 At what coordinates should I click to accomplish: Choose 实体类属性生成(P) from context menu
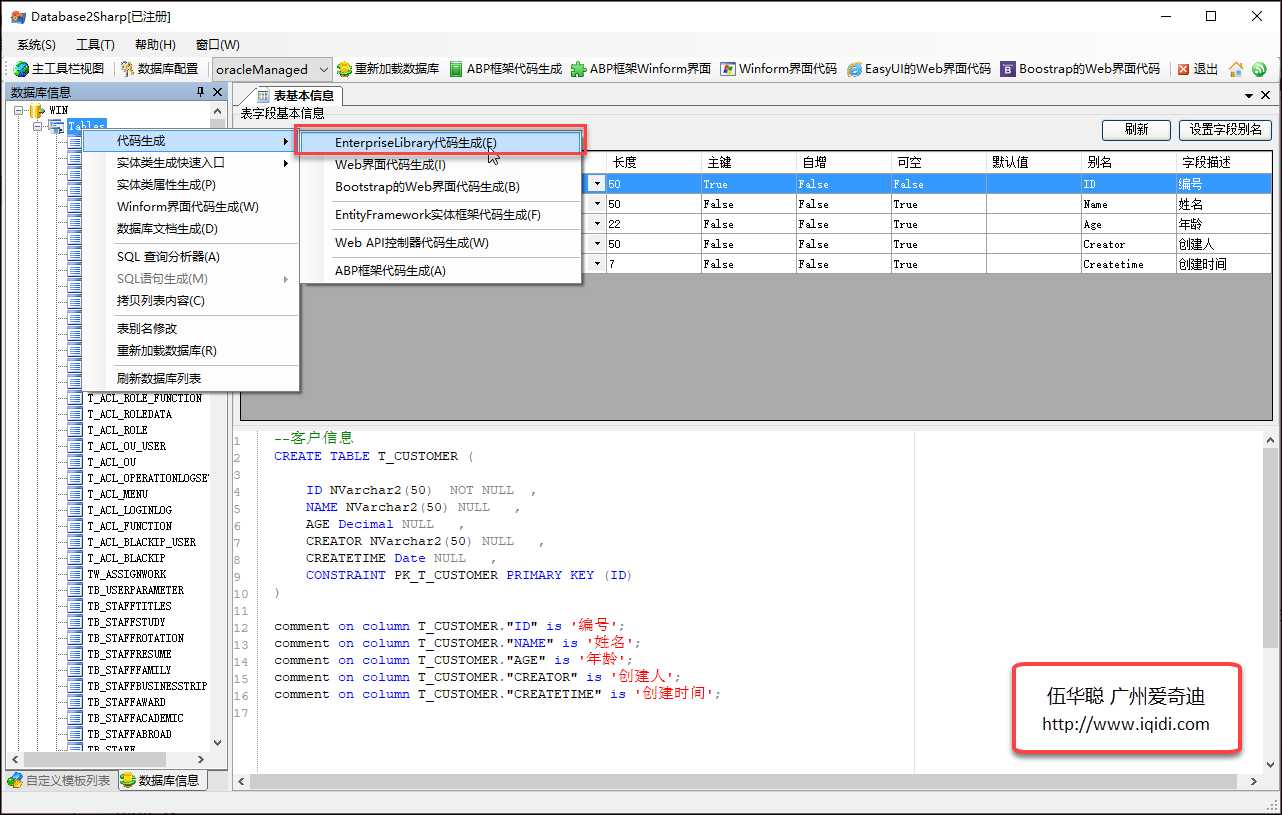click(191, 185)
